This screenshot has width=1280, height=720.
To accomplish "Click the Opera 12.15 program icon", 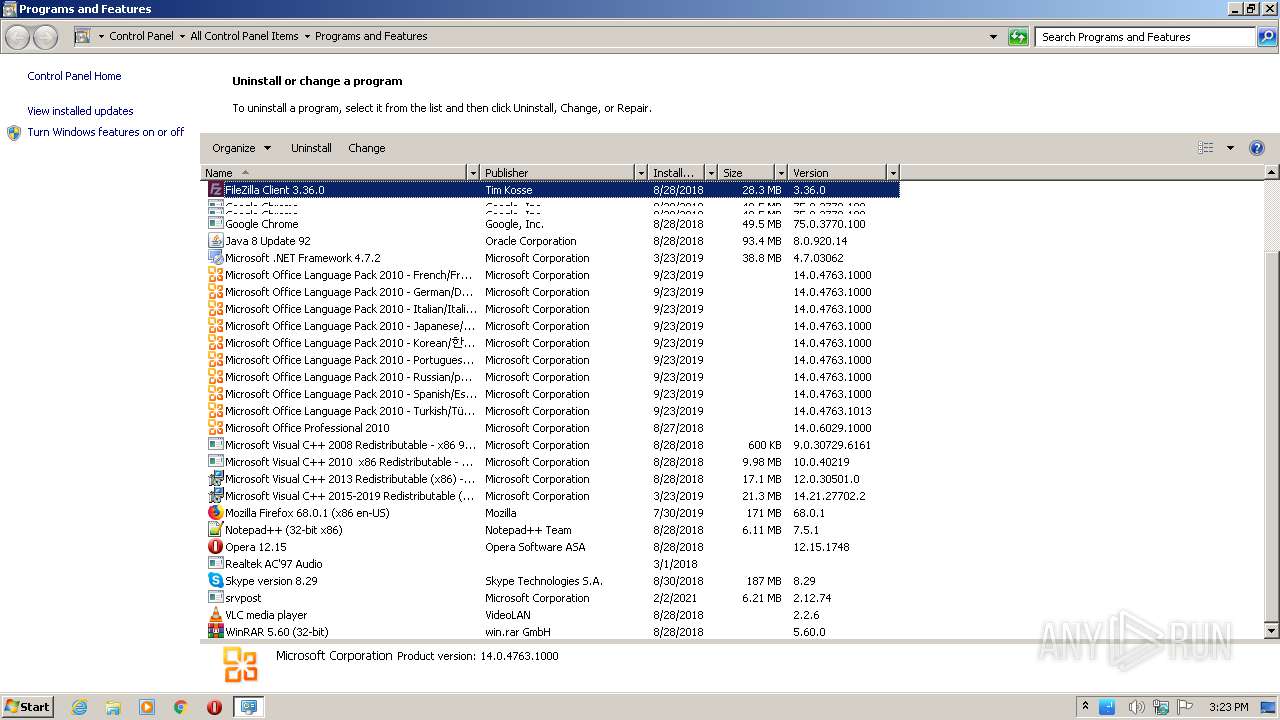I will coord(215,547).
